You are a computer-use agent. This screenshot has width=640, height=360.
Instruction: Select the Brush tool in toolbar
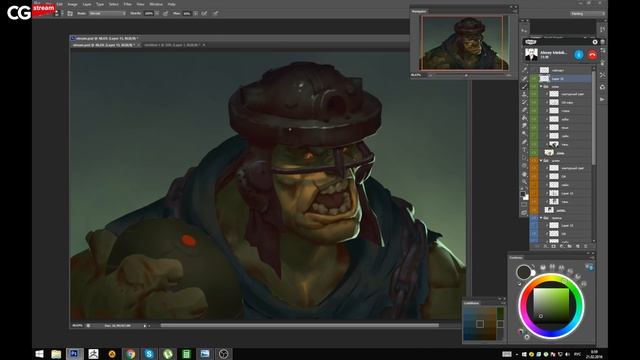click(x=524, y=87)
